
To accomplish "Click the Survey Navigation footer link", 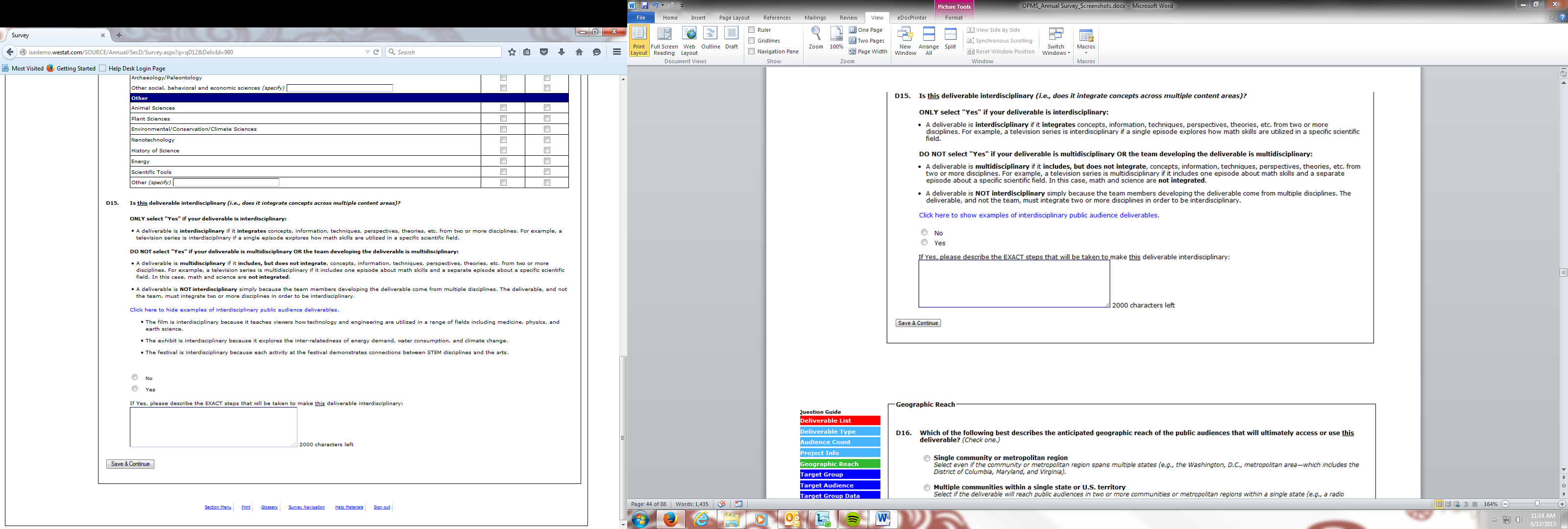I will point(306,507).
